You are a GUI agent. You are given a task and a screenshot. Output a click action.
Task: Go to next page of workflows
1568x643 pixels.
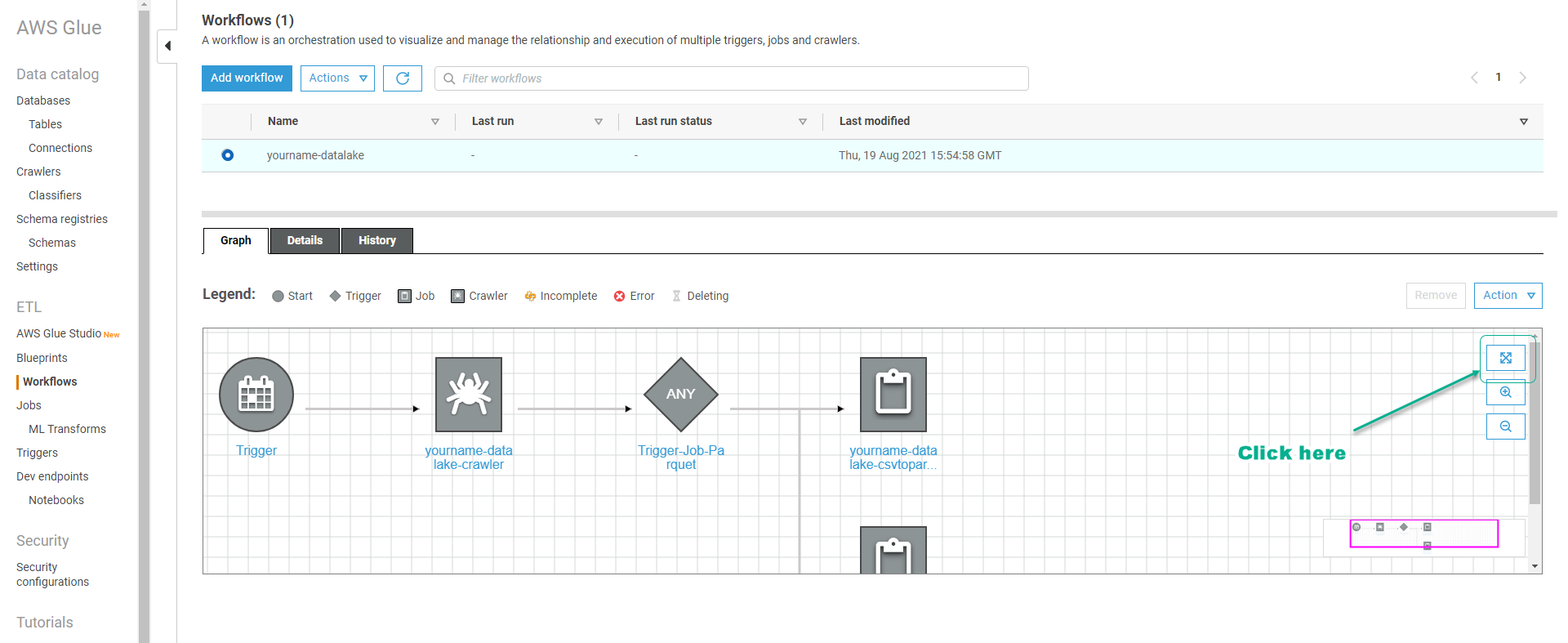click(x=1523, y=78)
